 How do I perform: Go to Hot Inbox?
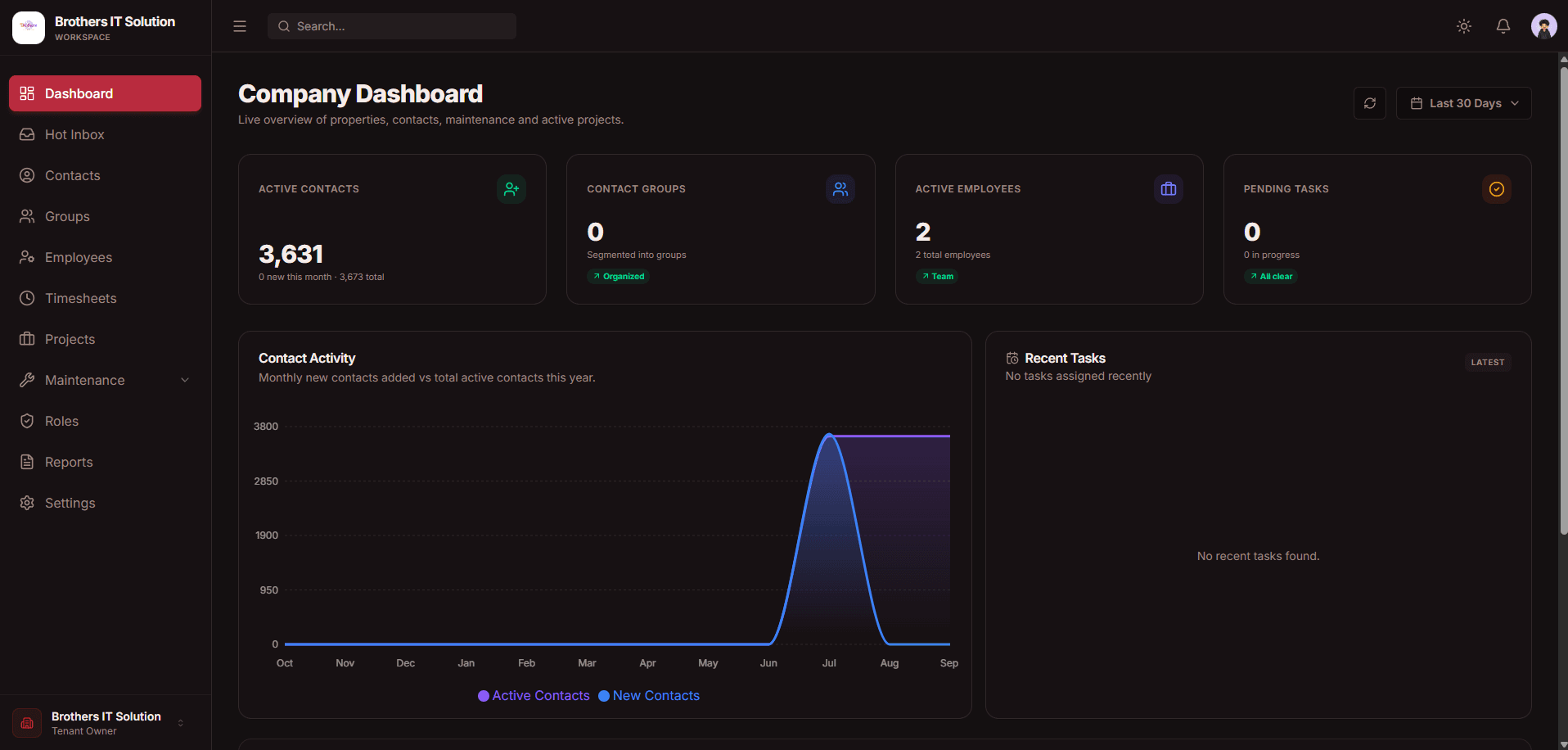(x=105, y=134)
